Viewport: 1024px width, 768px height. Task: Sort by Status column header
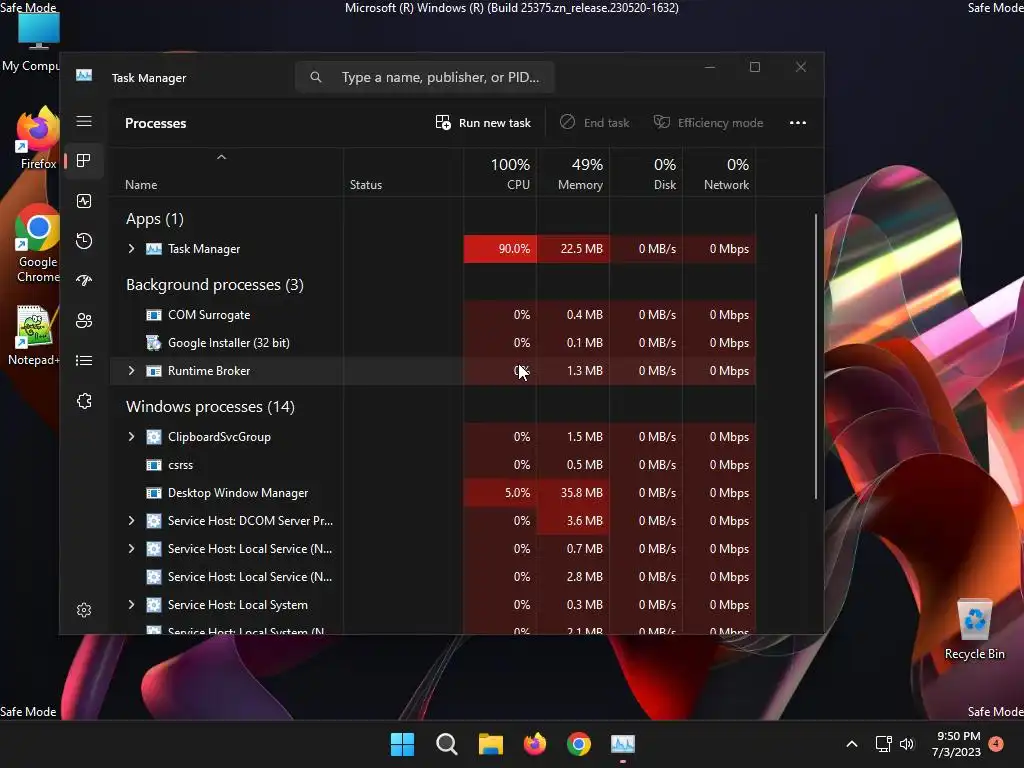[x=366, y=185]
